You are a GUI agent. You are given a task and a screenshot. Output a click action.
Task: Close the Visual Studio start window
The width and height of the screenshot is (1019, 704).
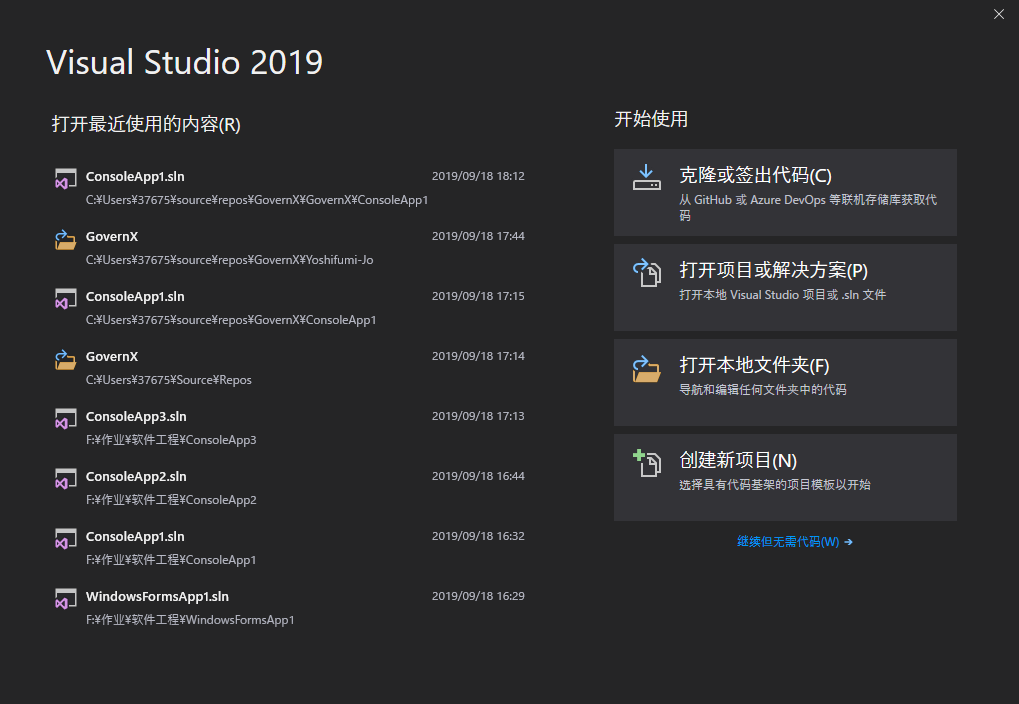999,14
